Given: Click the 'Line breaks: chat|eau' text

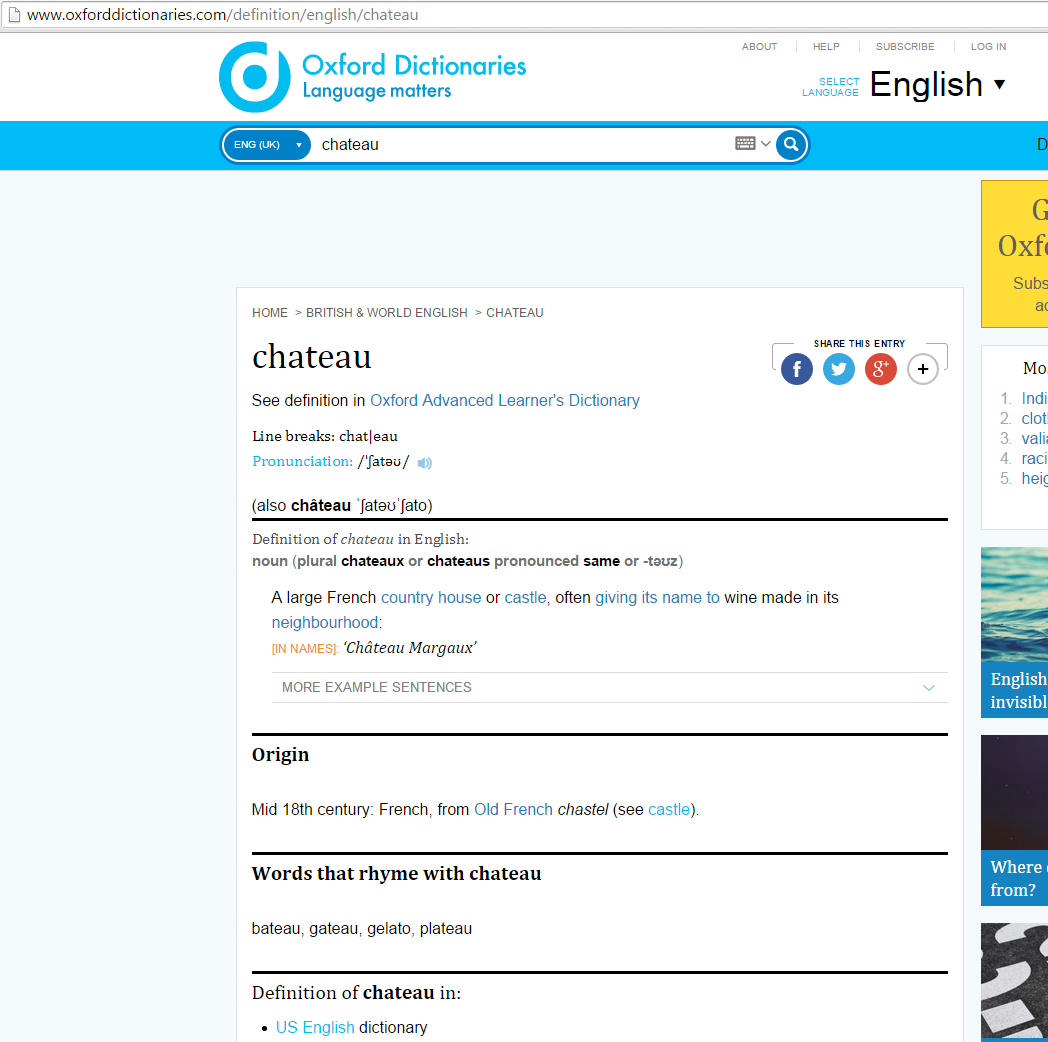Looking at the screenshot, I should point(325,436).
